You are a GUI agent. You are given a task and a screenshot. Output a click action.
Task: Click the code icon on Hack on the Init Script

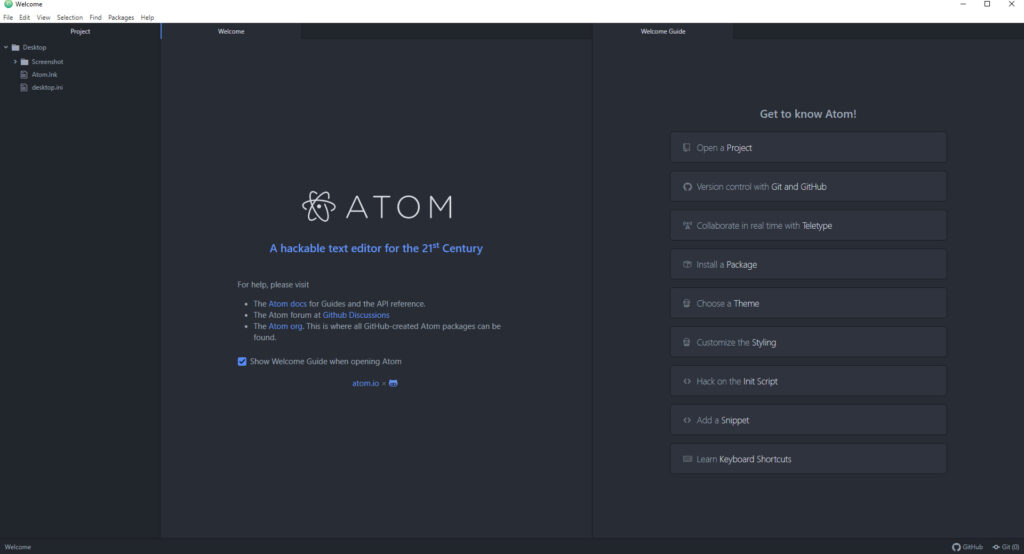pyautogui.click(x=687, y=382)
